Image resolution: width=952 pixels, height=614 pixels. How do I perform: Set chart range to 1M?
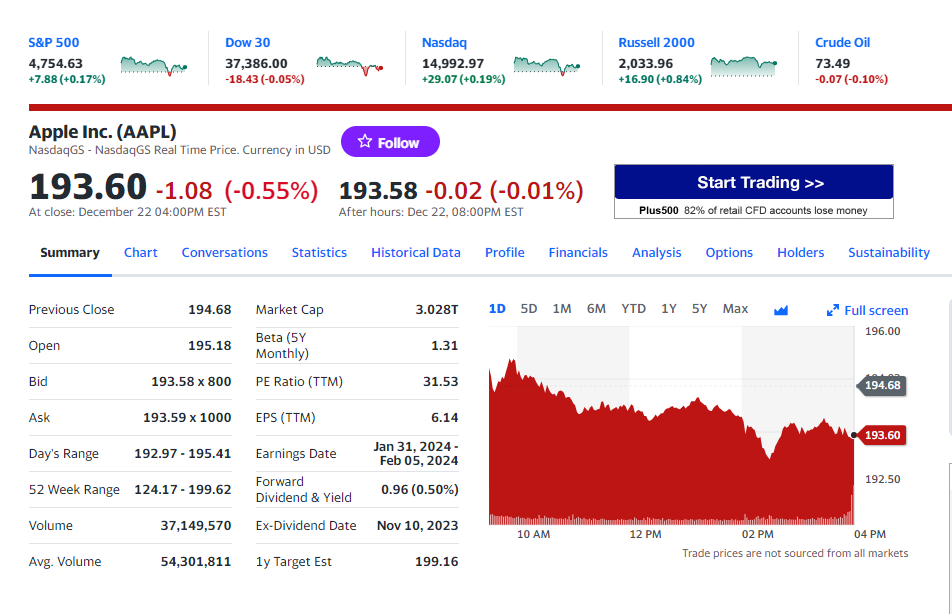(562, 309)
